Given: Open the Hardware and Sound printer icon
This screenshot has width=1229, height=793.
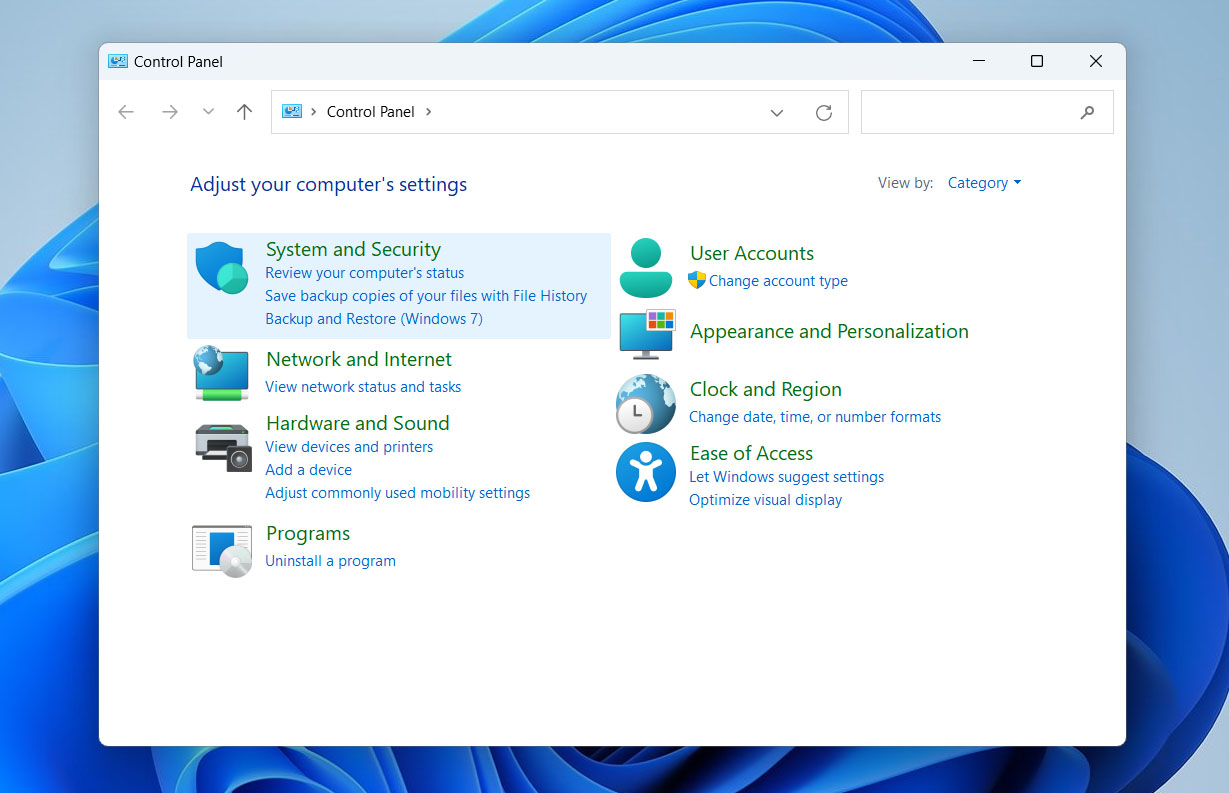Looking at the screenshot, I should click(x=222, y=447).
